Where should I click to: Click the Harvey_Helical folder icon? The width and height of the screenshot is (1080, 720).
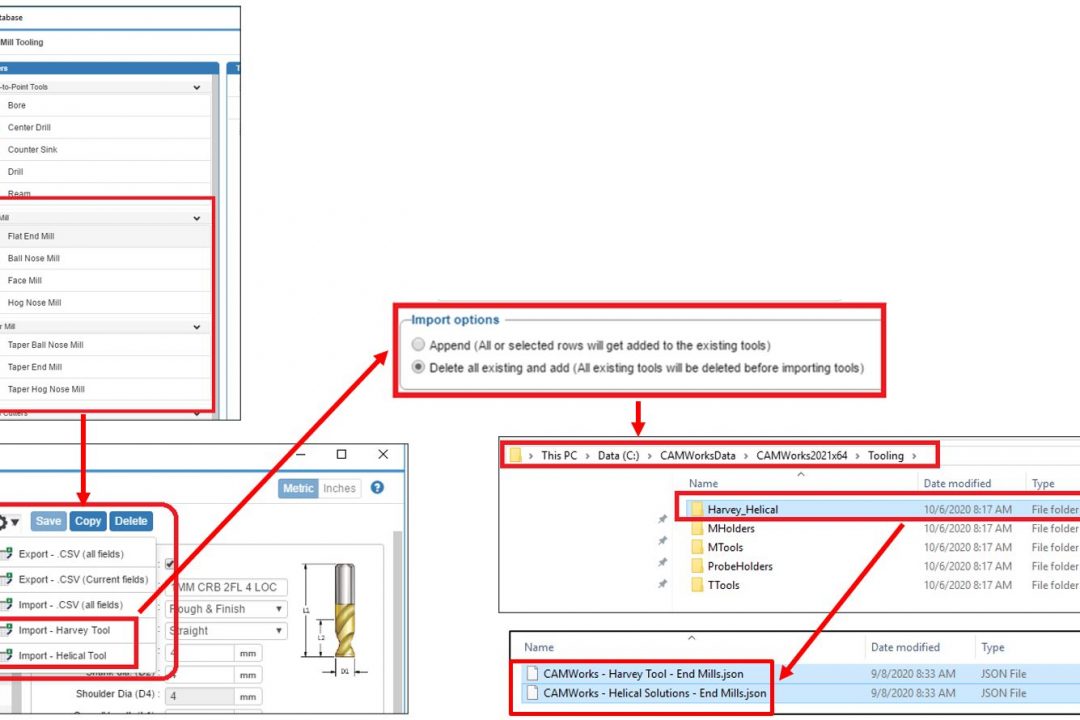click(x=697, y=510)
